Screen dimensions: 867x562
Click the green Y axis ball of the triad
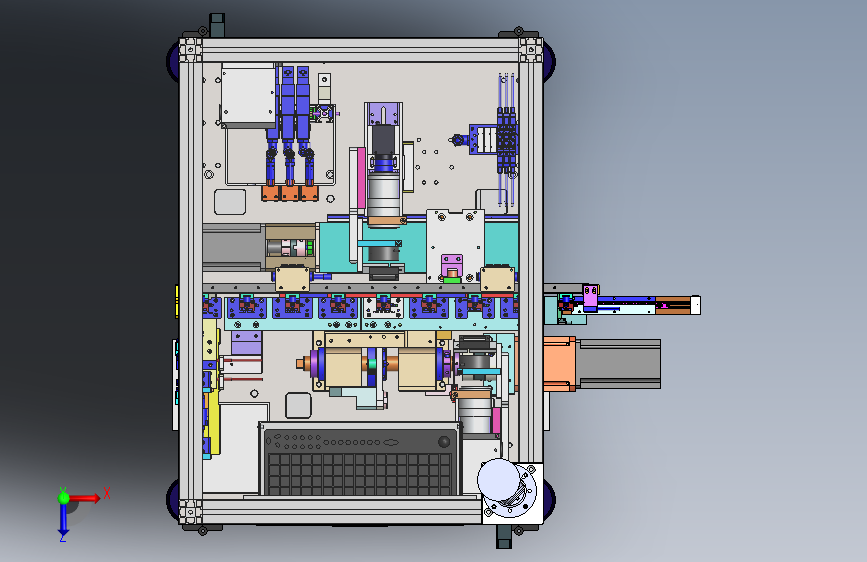click(x=64, y=498)
